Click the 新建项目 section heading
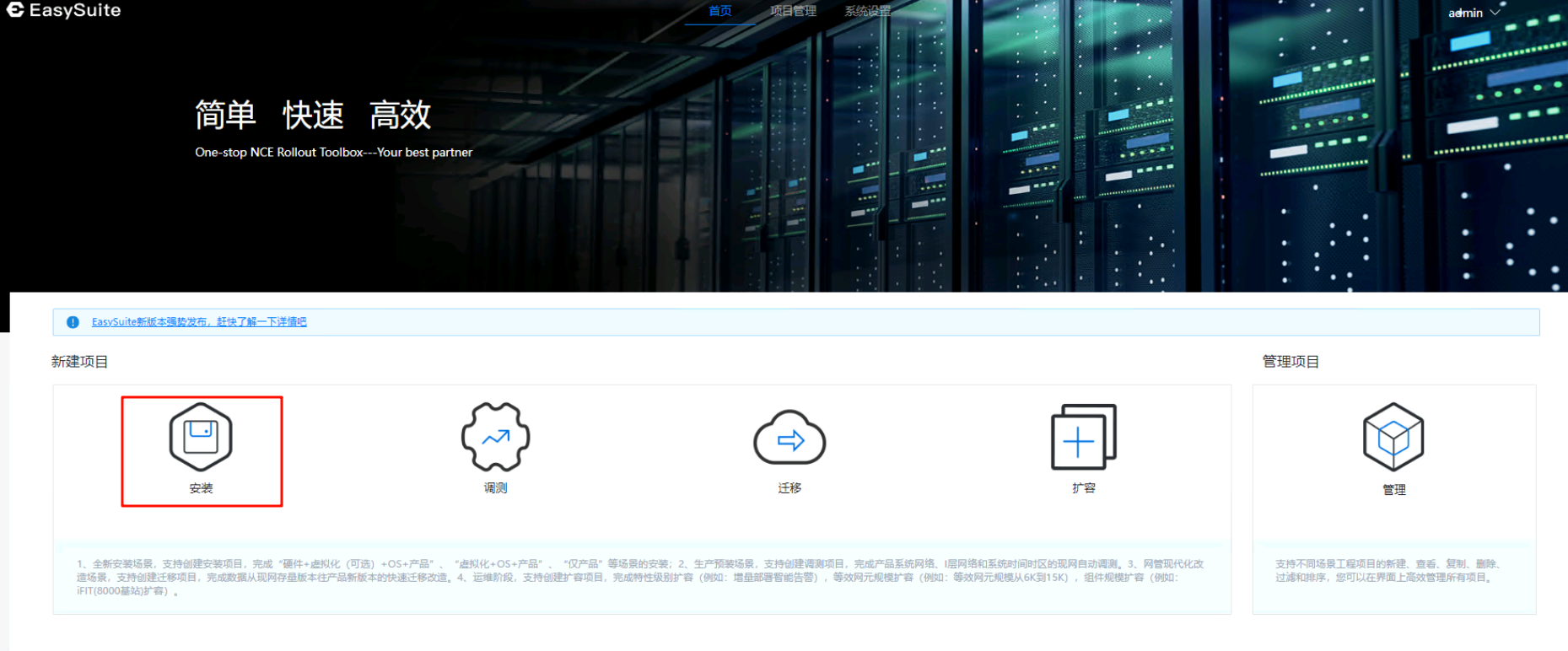The width and height of the screenshot is (1568, 651). coord(79,362)
